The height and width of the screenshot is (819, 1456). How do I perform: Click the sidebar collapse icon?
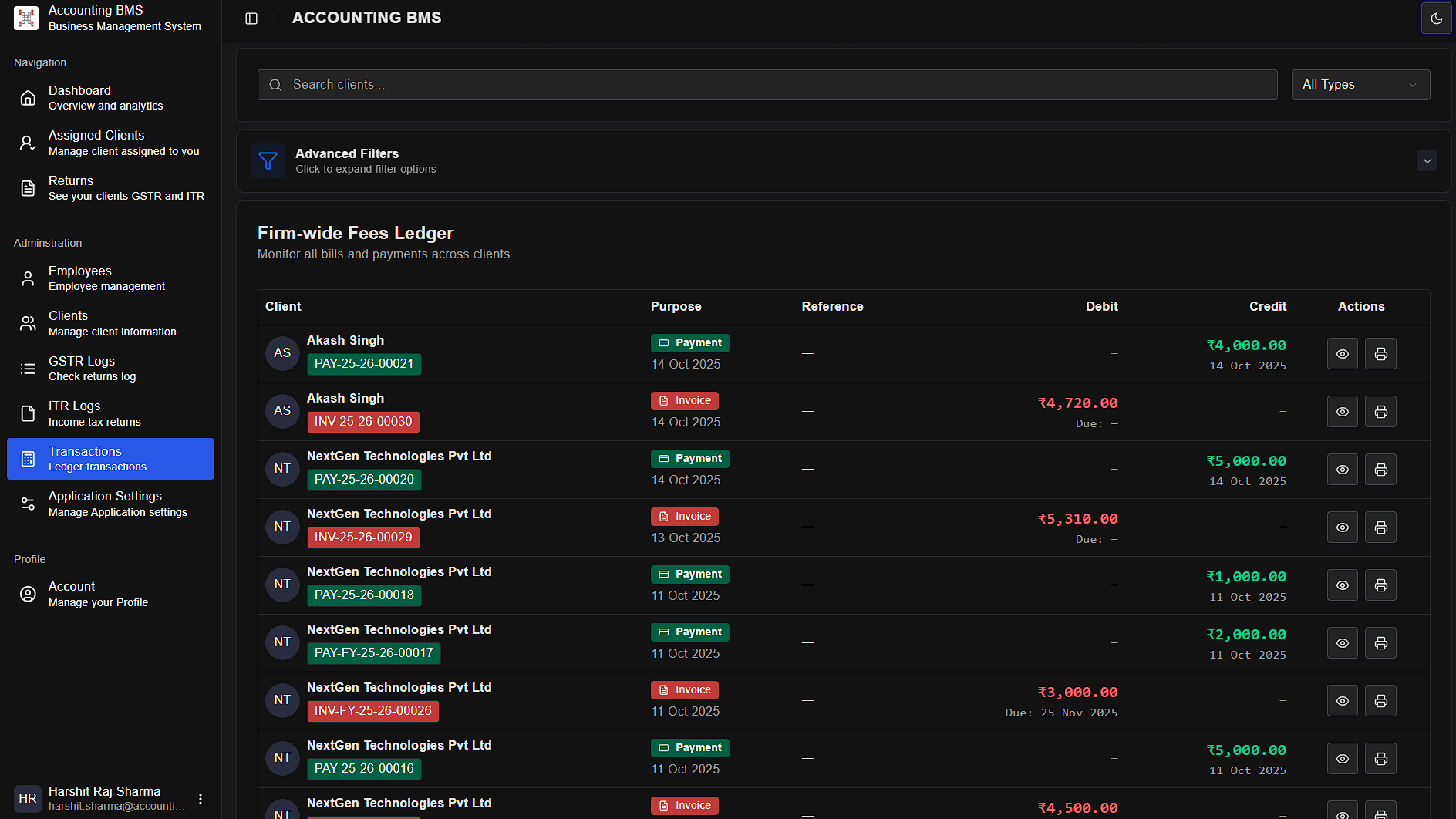click(x=251, y=18)
